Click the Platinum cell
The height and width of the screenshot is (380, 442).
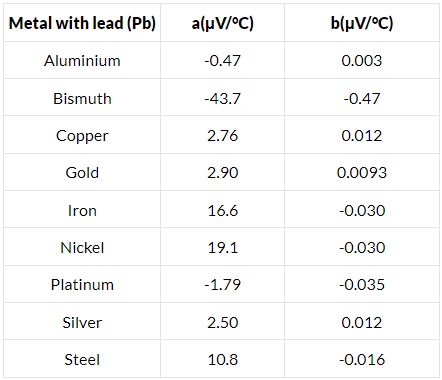point(82,285)
